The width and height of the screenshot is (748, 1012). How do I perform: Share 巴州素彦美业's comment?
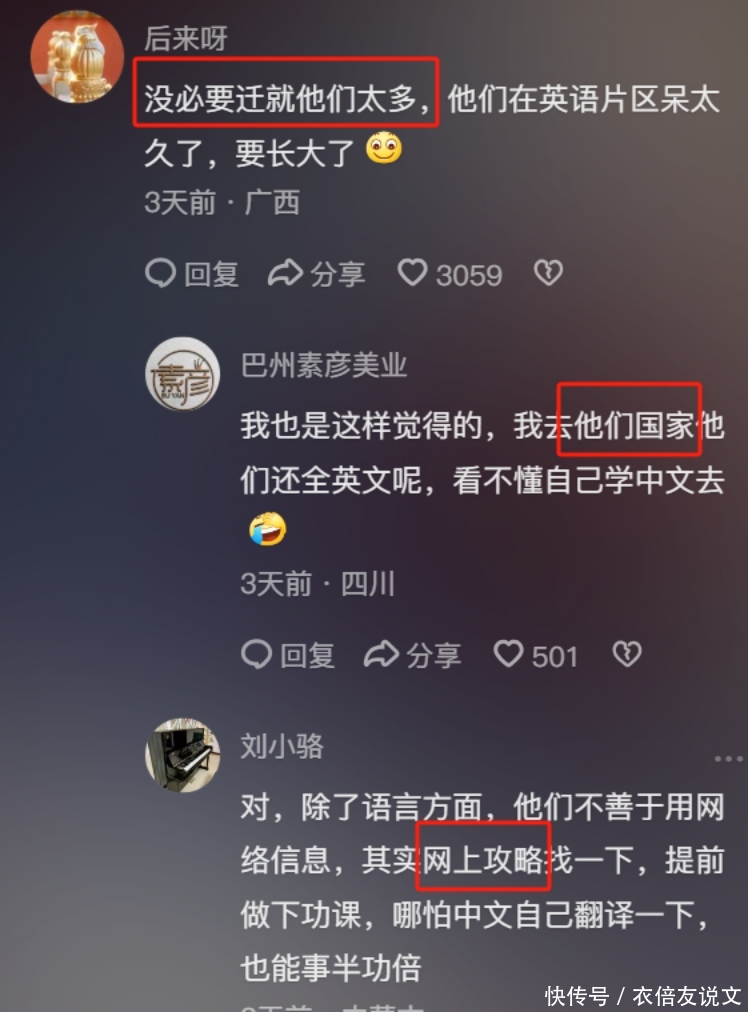click(x=412, y=655)
